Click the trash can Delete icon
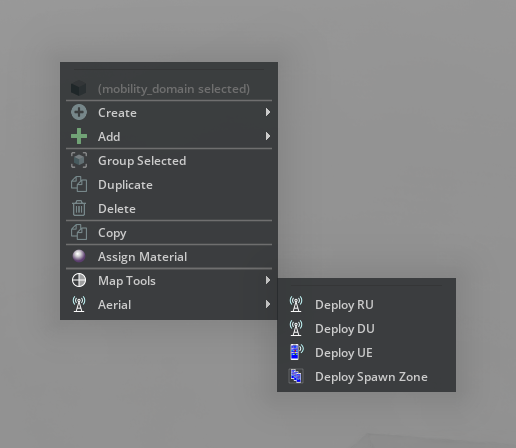This screenshot has height=448, width=516. [x=79, y=208]
